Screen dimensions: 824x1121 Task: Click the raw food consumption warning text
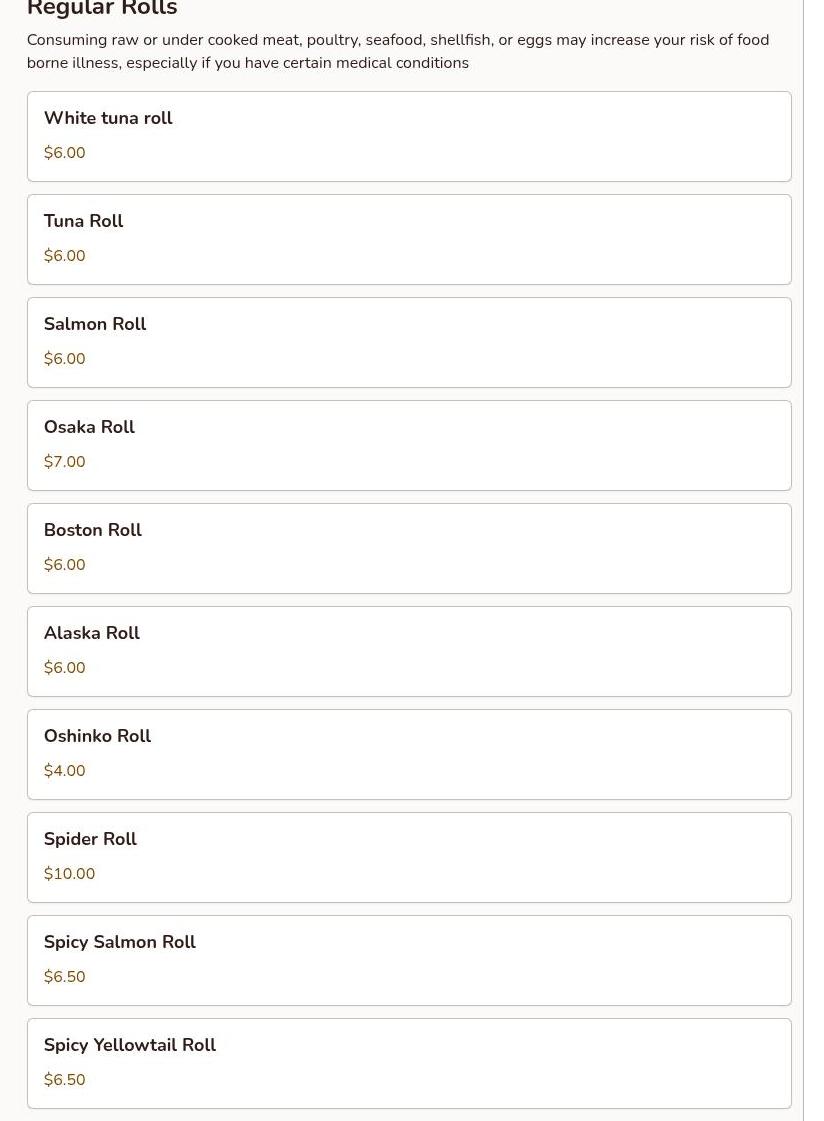397,51
